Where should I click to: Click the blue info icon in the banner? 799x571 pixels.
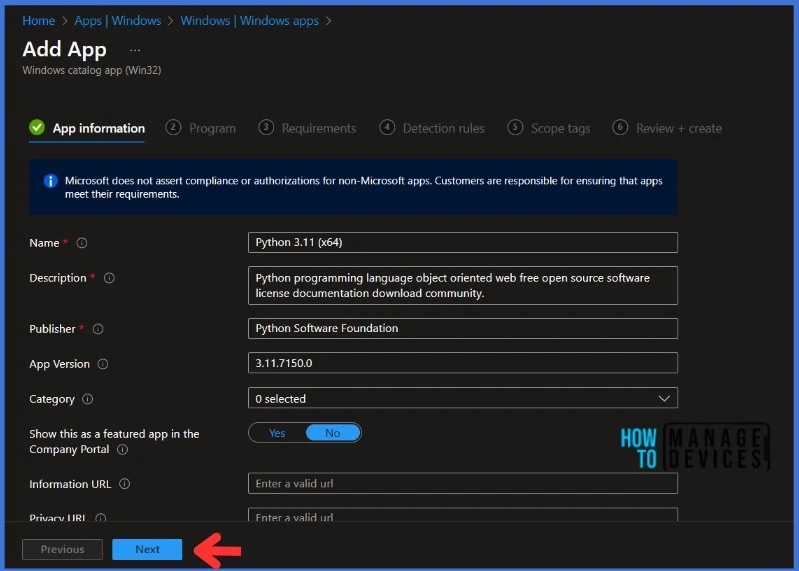point(50,181)
